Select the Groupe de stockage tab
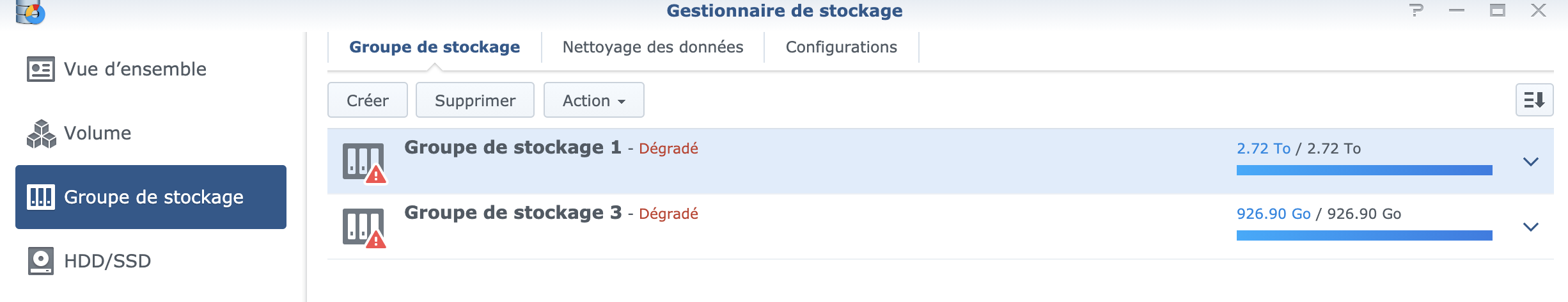 pos(434,47)
